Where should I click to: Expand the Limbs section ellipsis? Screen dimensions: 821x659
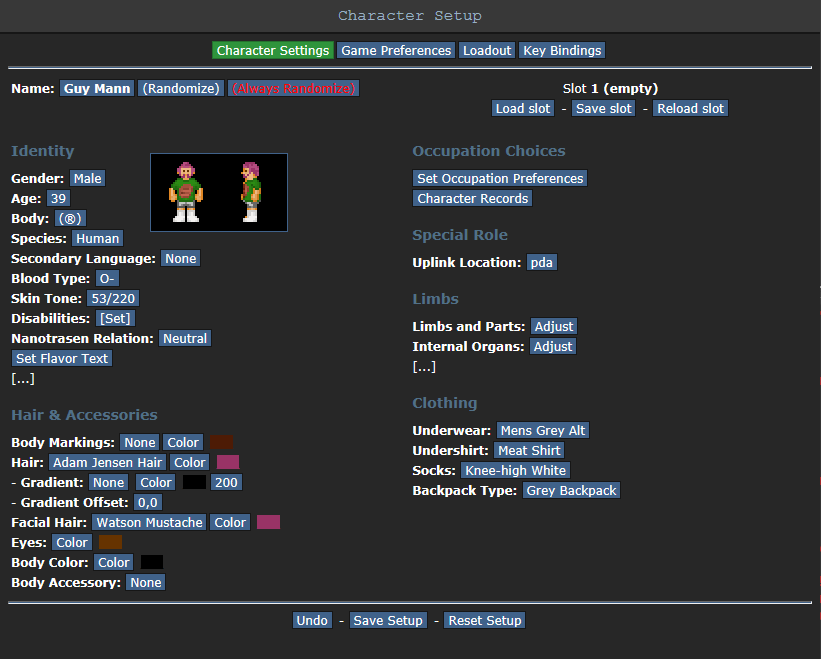[424, 366]
